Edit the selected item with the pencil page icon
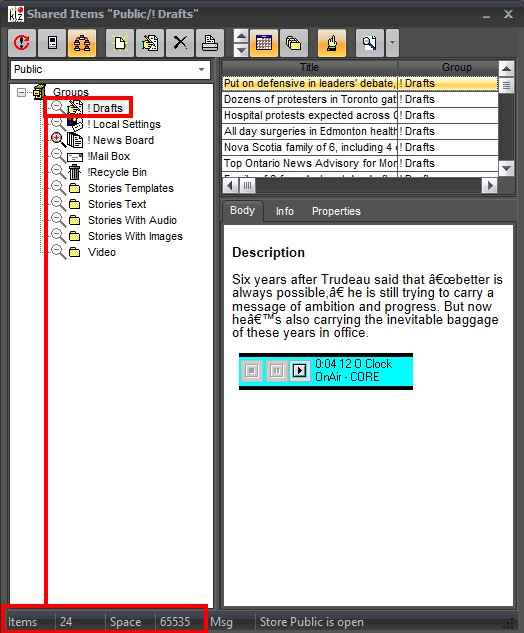This screenshot has width=524, height=633. point(150,43)
